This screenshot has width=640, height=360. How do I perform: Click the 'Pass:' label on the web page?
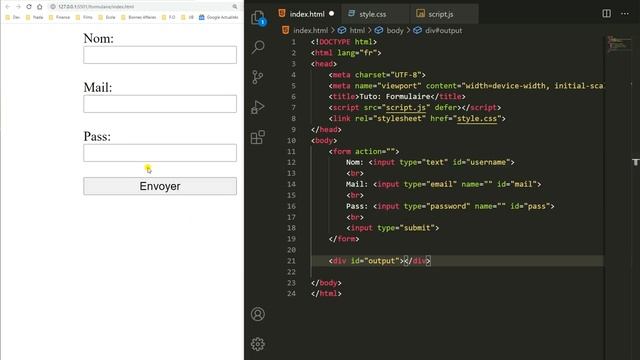pos(97,136)
